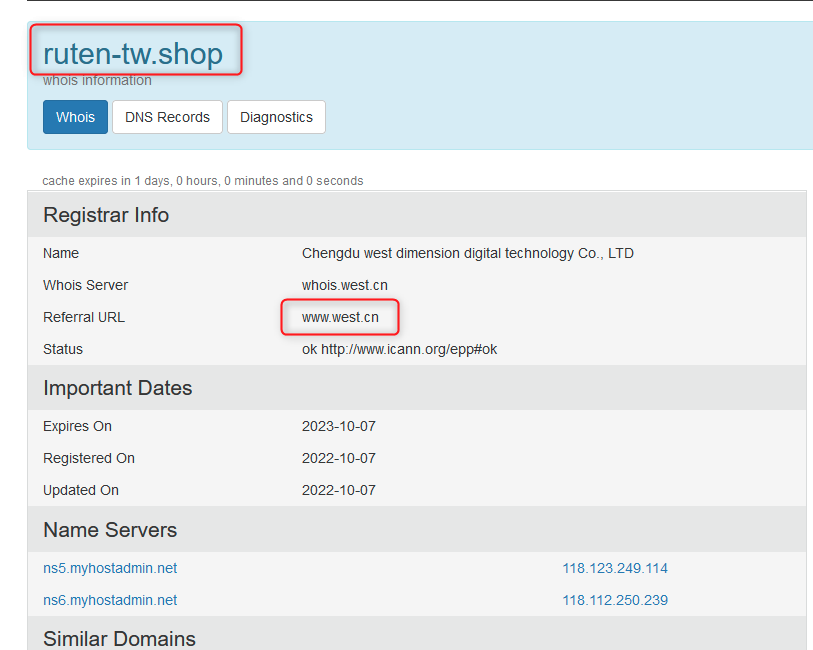The width and height of the screenshot is (813, 650).
Task: Click the www.west.cn referral URL value
Action: click(x=340, y=317)
